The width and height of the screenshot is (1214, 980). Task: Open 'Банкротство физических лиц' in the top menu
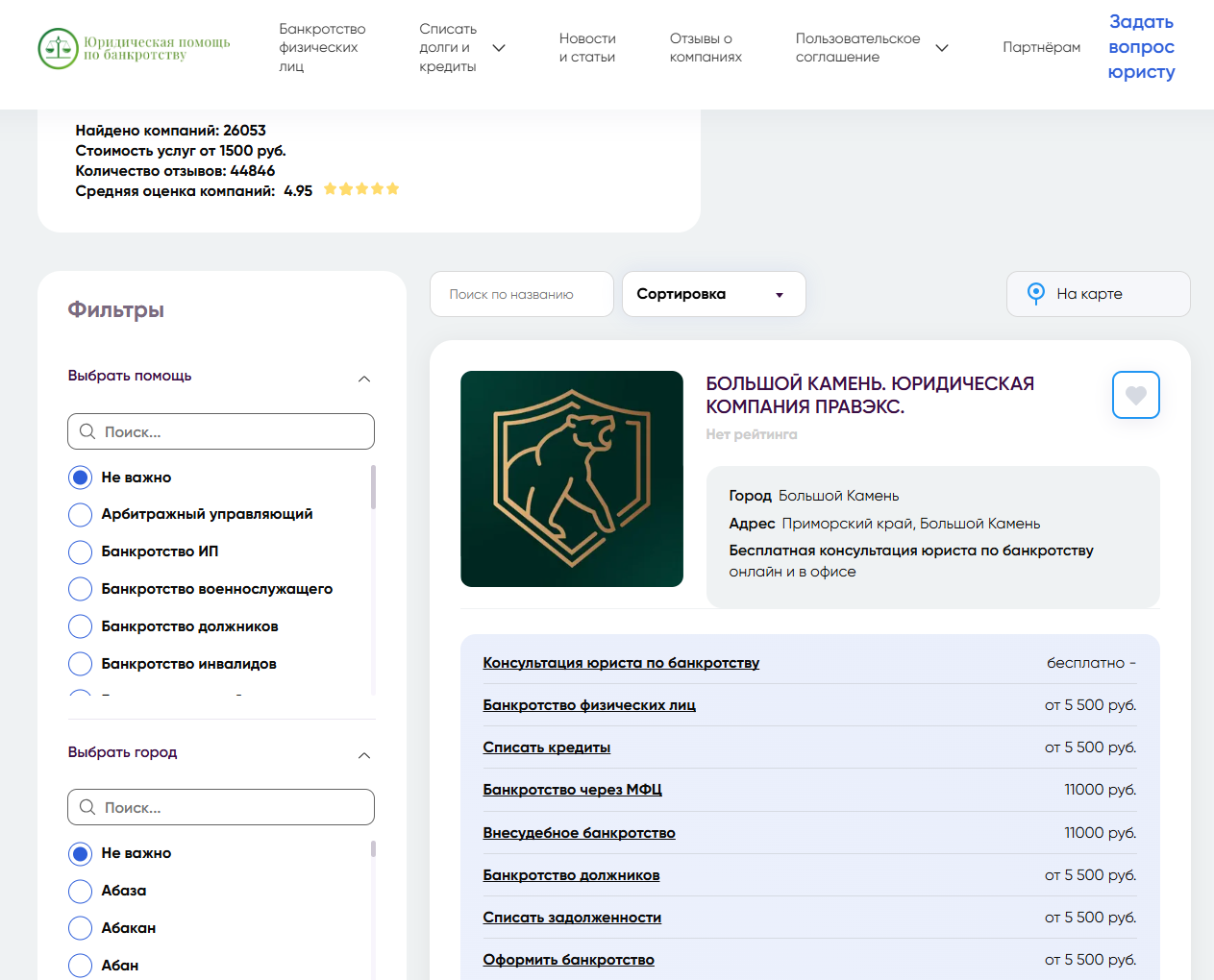click(322, 48)
